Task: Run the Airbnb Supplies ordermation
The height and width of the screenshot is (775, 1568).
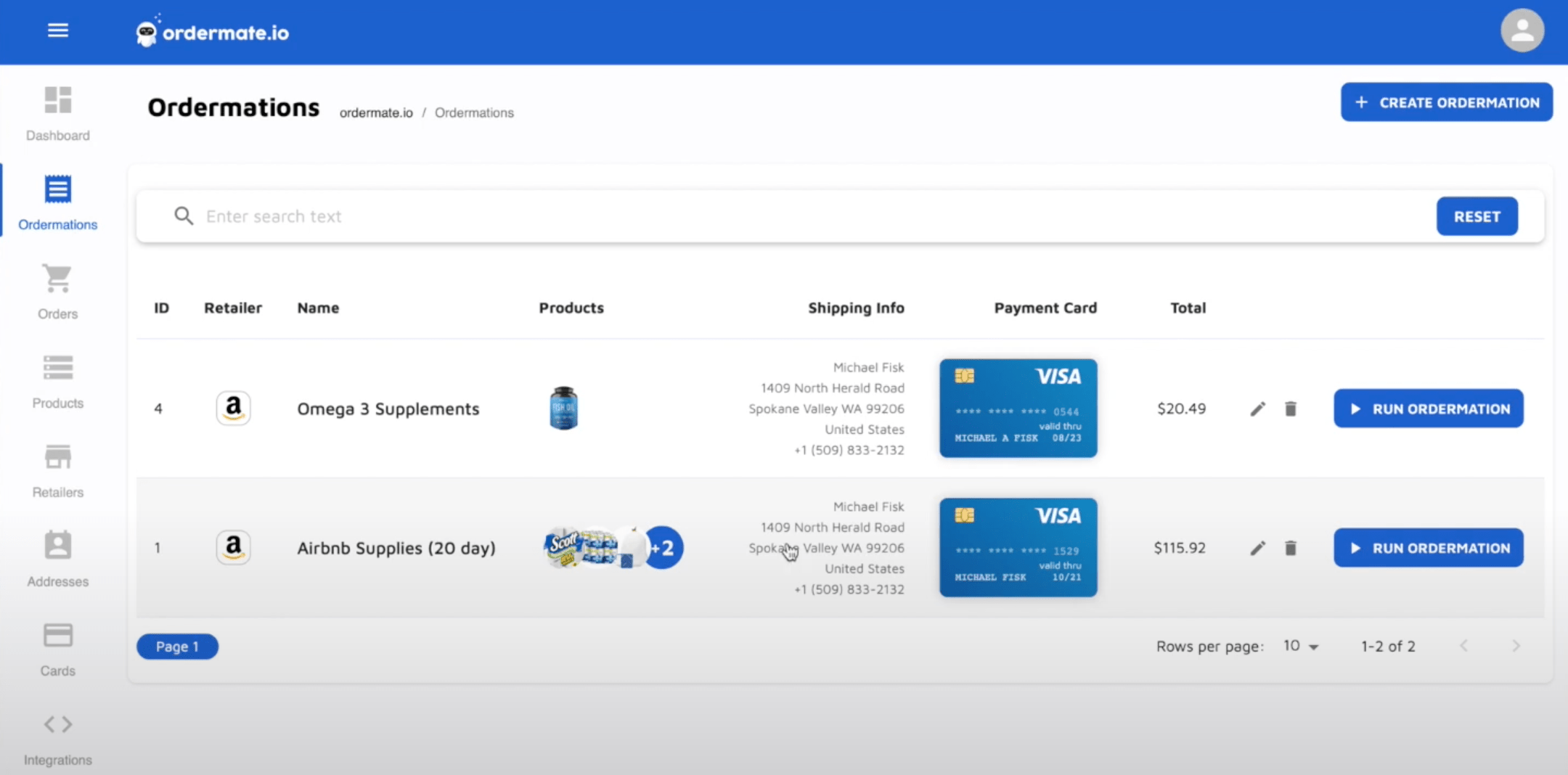Action: click(1427, 548)
